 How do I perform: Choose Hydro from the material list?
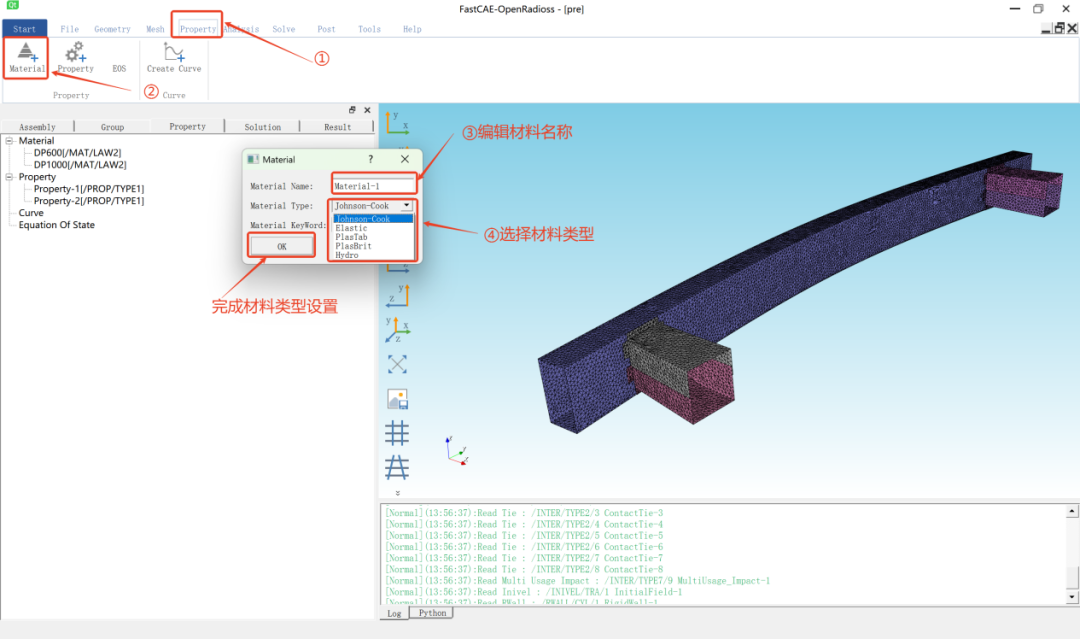tap(373, 255)
